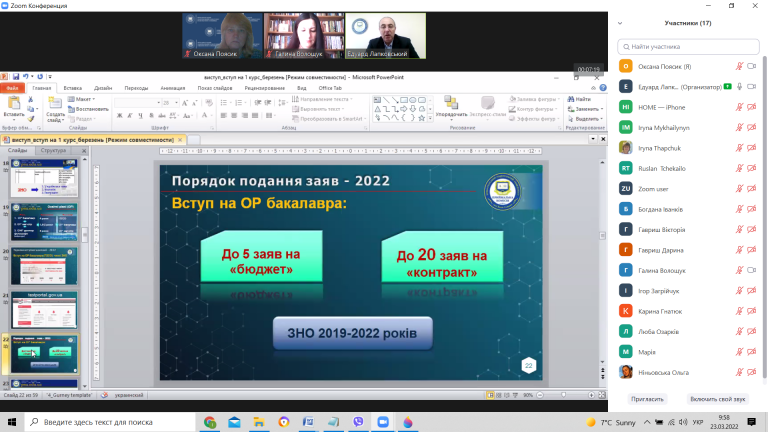Open Zoom app in the Windows taskbar

[x=383, y=422]
